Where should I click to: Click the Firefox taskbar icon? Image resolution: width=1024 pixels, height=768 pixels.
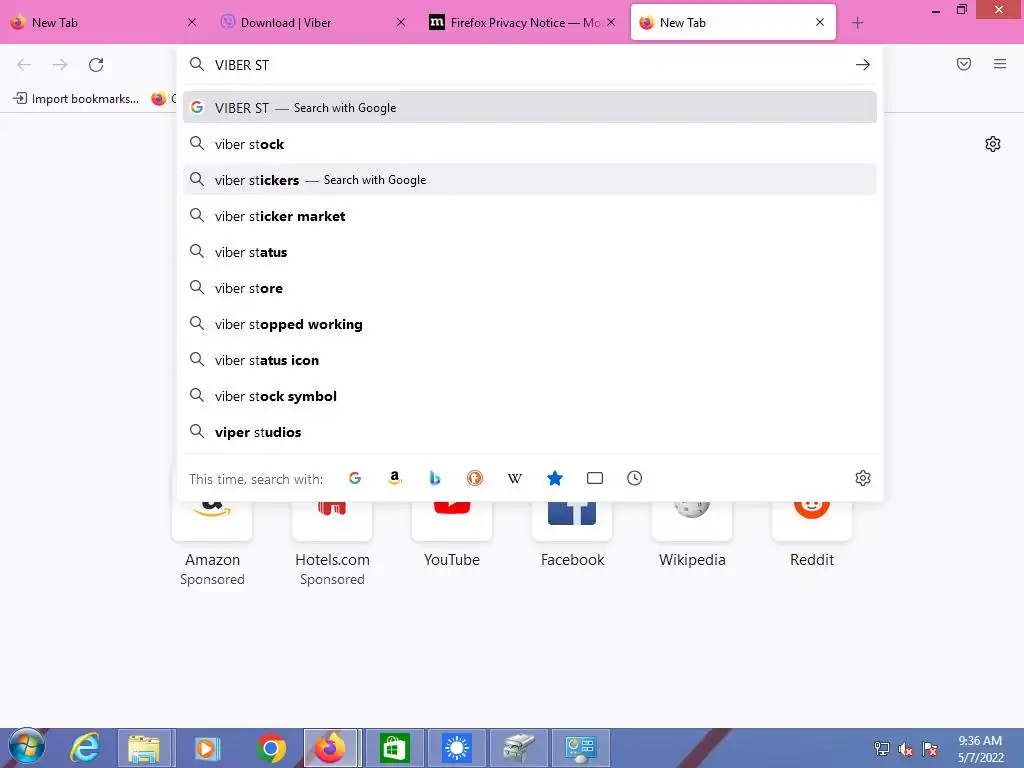click(x=330, y=748)
